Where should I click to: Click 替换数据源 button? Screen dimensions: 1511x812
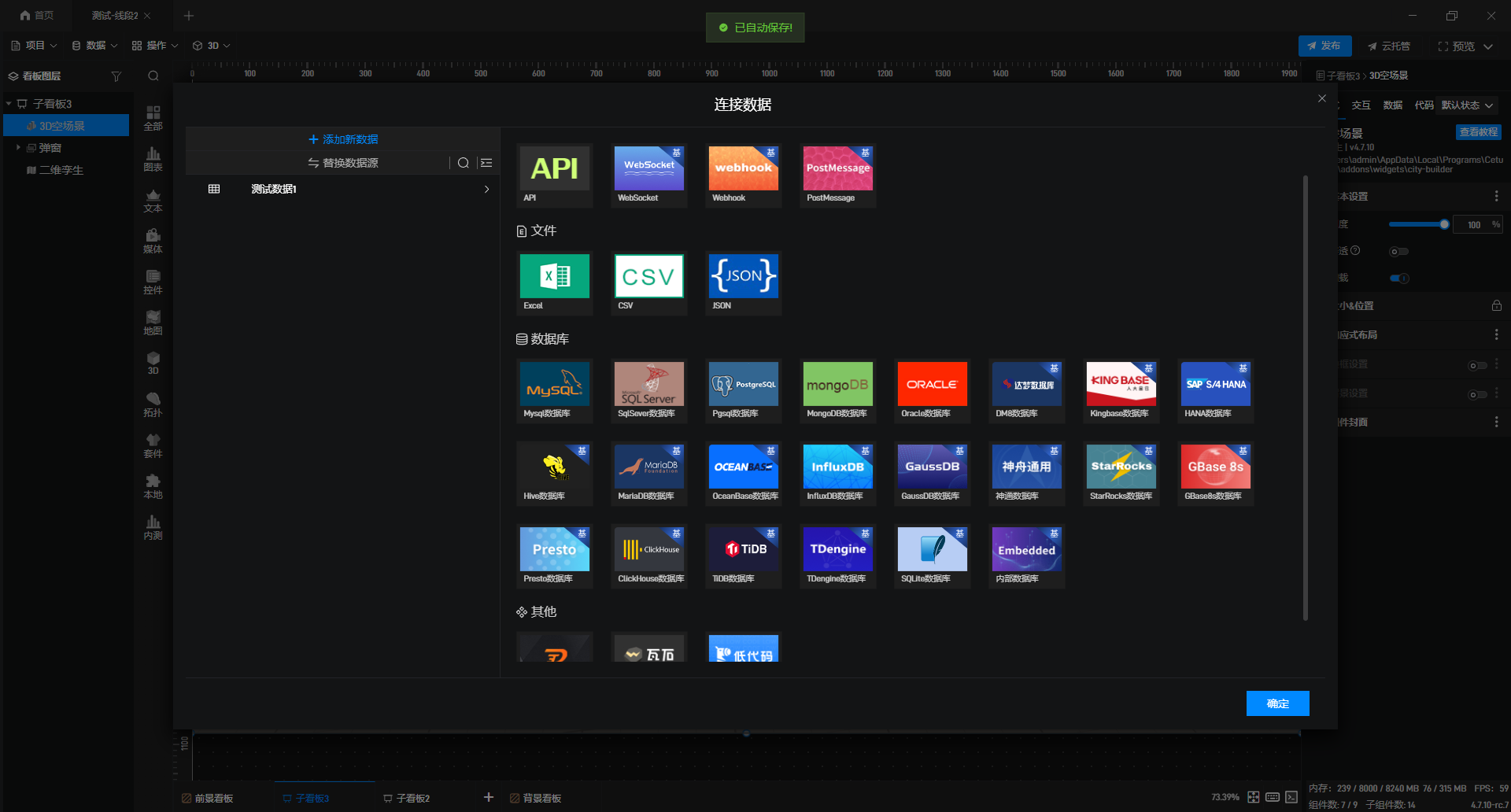click(343, 163)
